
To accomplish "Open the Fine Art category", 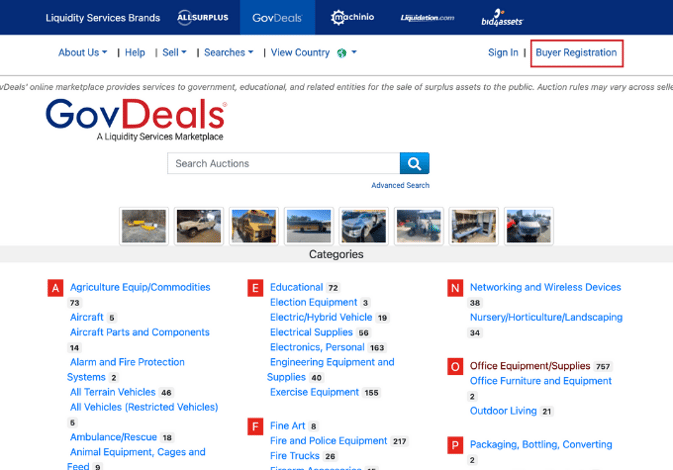I will tap(288, 426).
